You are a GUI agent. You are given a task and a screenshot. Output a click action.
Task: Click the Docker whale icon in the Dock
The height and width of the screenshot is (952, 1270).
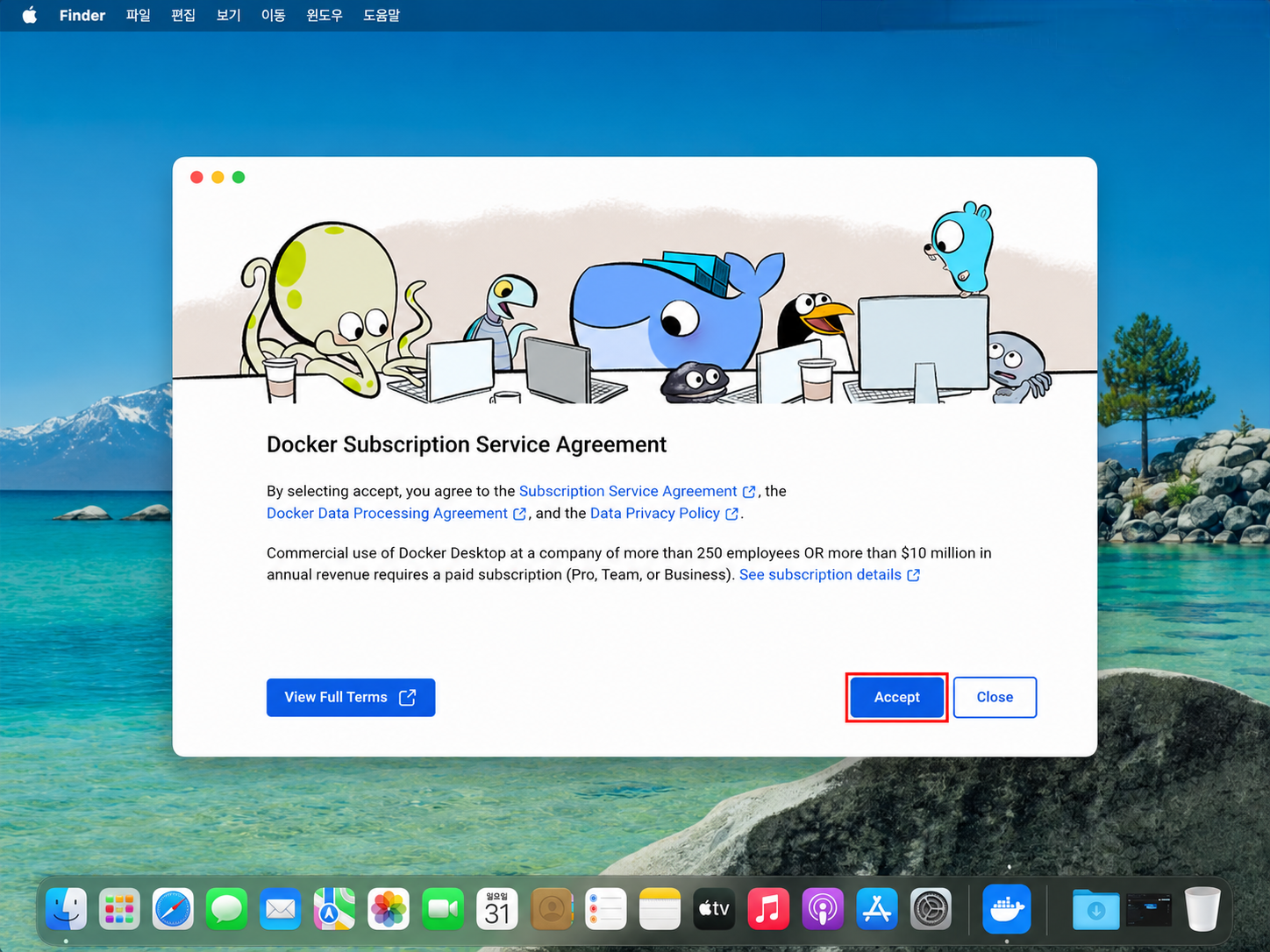point(1007,909)
